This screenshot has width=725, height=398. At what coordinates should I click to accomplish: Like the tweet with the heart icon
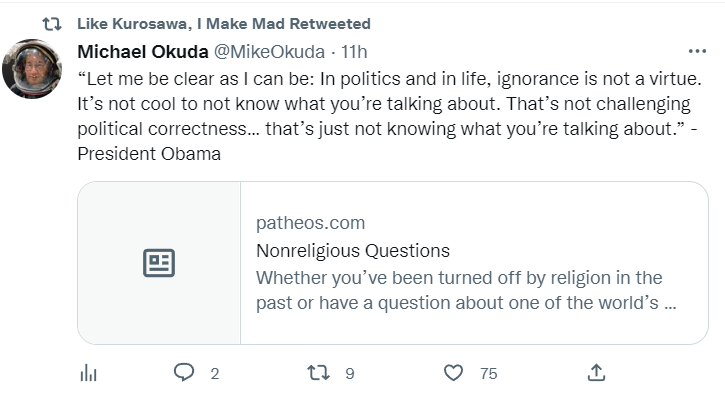click(453, 373)
